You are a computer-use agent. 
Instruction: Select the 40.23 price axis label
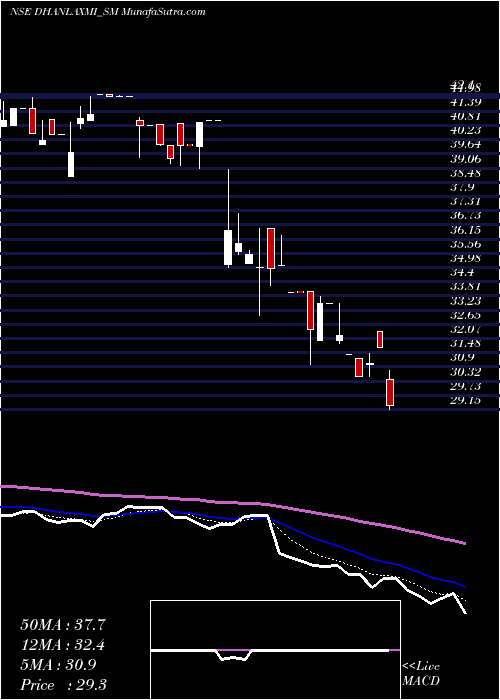[x=467, y=131]
